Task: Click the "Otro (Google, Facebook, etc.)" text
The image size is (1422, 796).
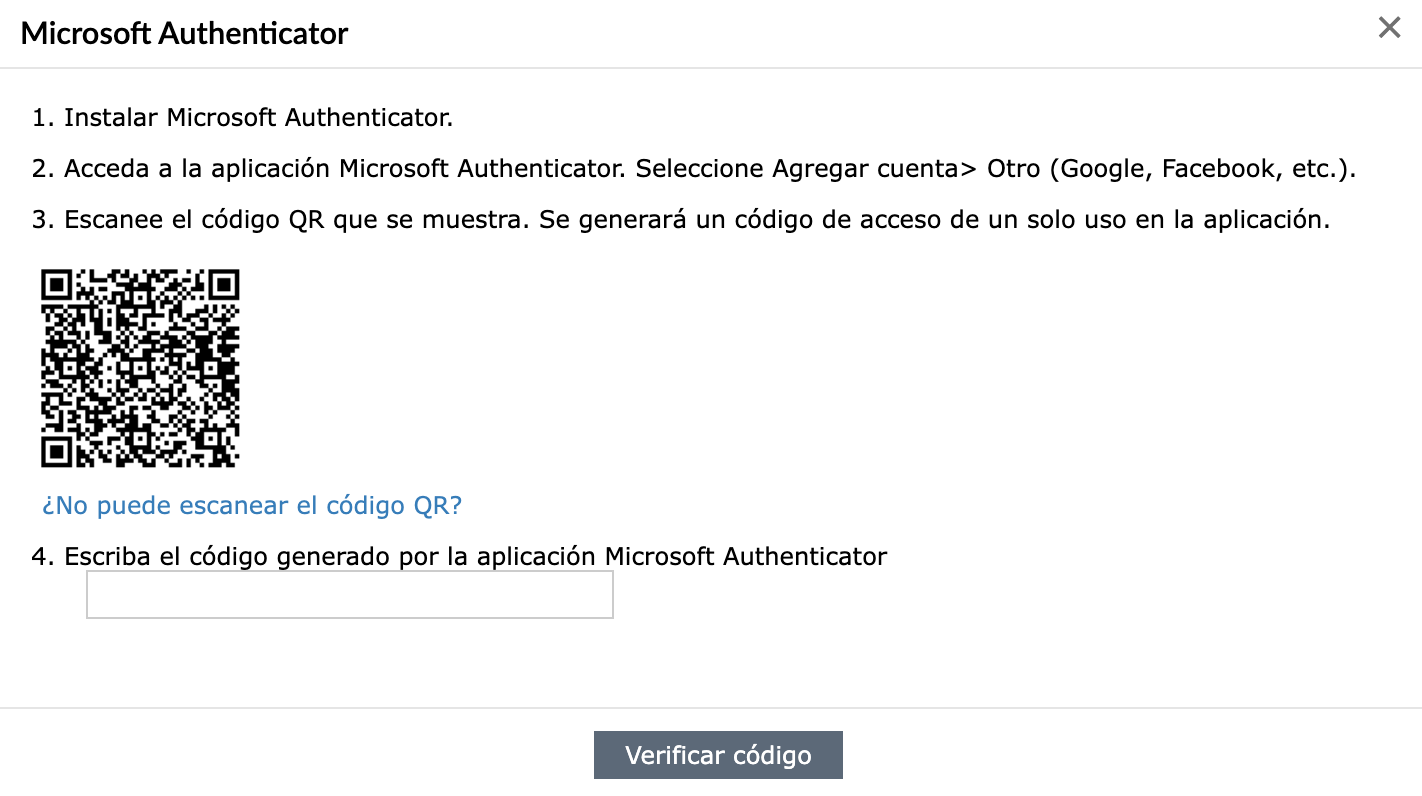Action: coord(1171,168)
